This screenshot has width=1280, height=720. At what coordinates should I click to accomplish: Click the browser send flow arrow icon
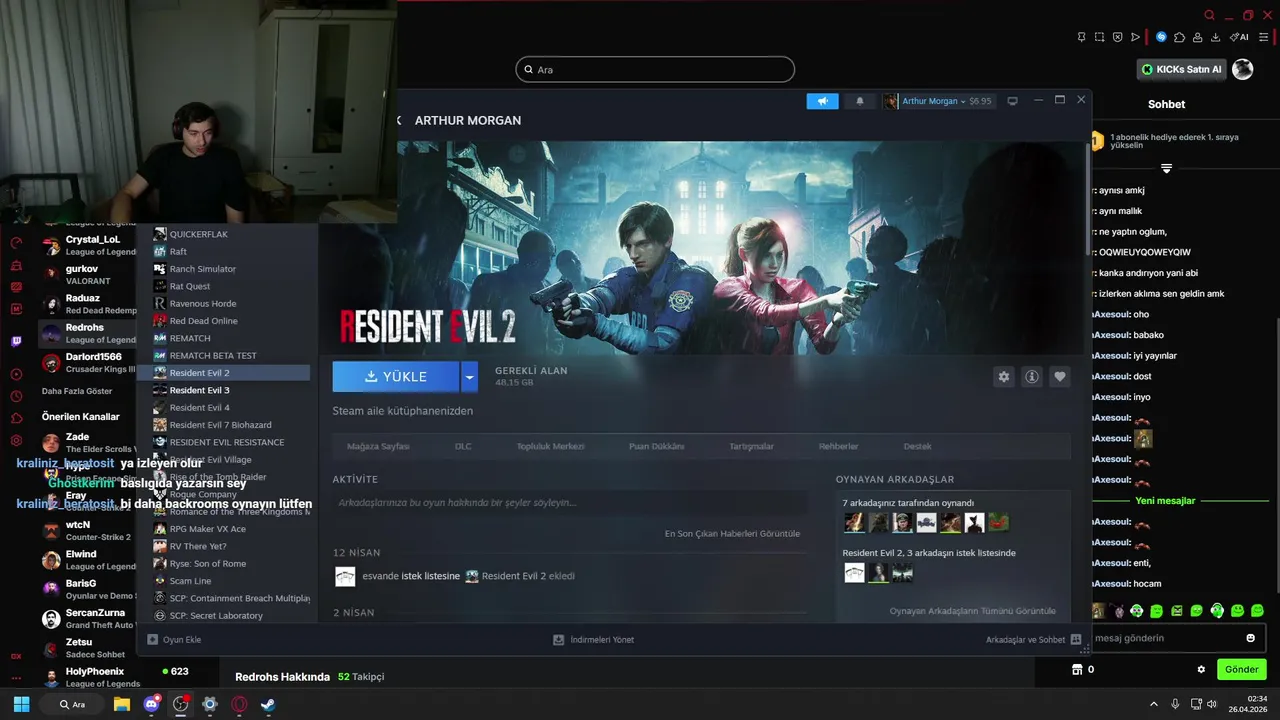(x=1135, y=37)
